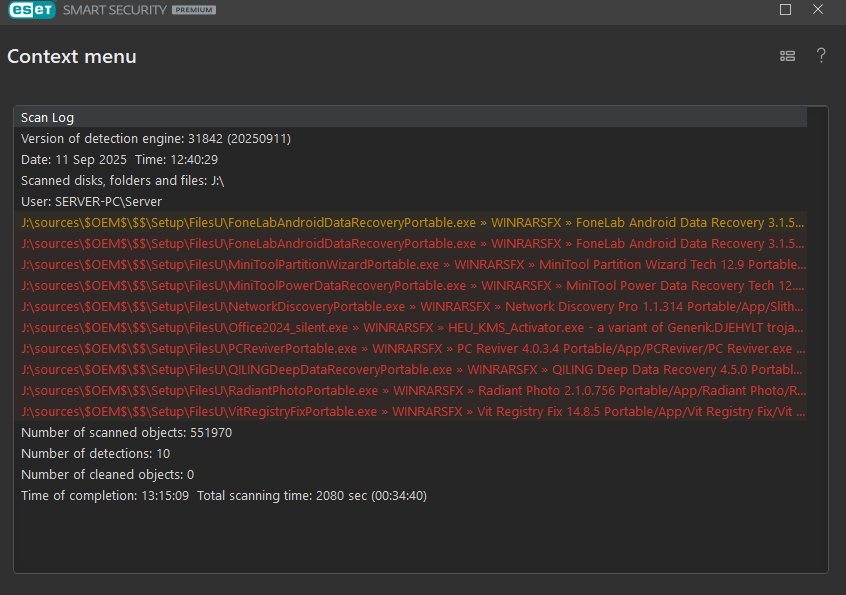846x595 pixels.
Task: Close the ESET Smart Security window
Action: 818,9
